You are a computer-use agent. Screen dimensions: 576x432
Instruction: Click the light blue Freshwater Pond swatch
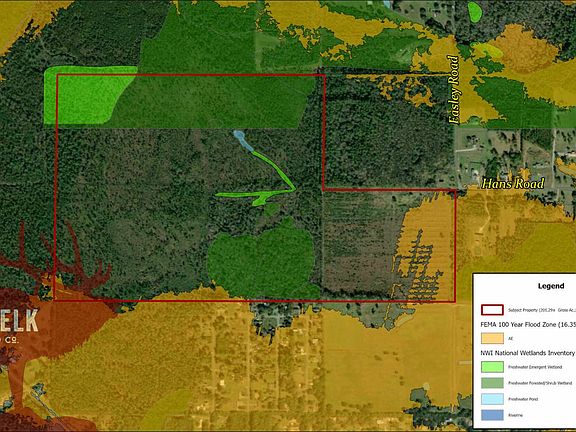pos(492,399)
